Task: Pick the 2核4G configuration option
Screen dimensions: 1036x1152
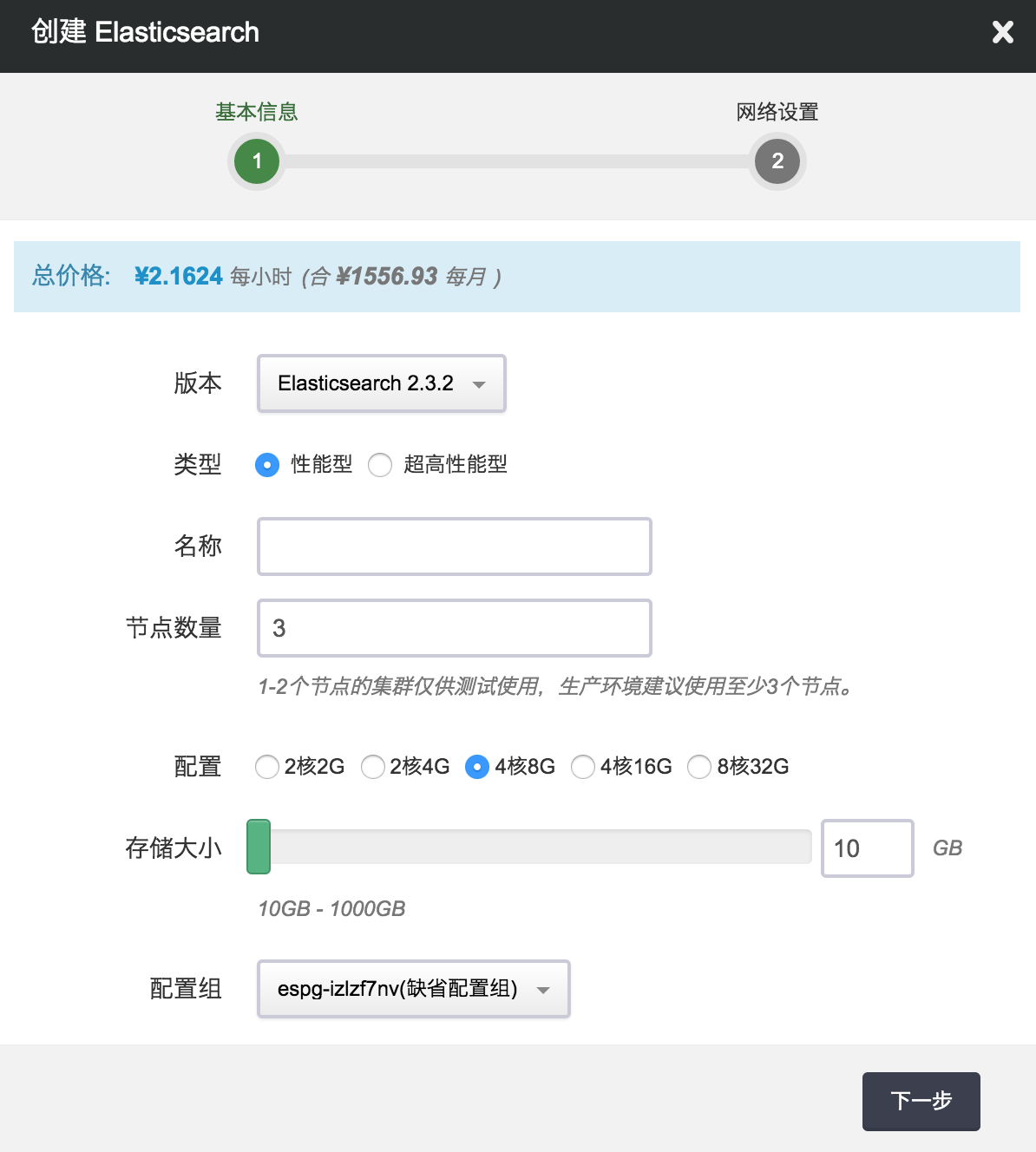Action: tap(373, 767)
